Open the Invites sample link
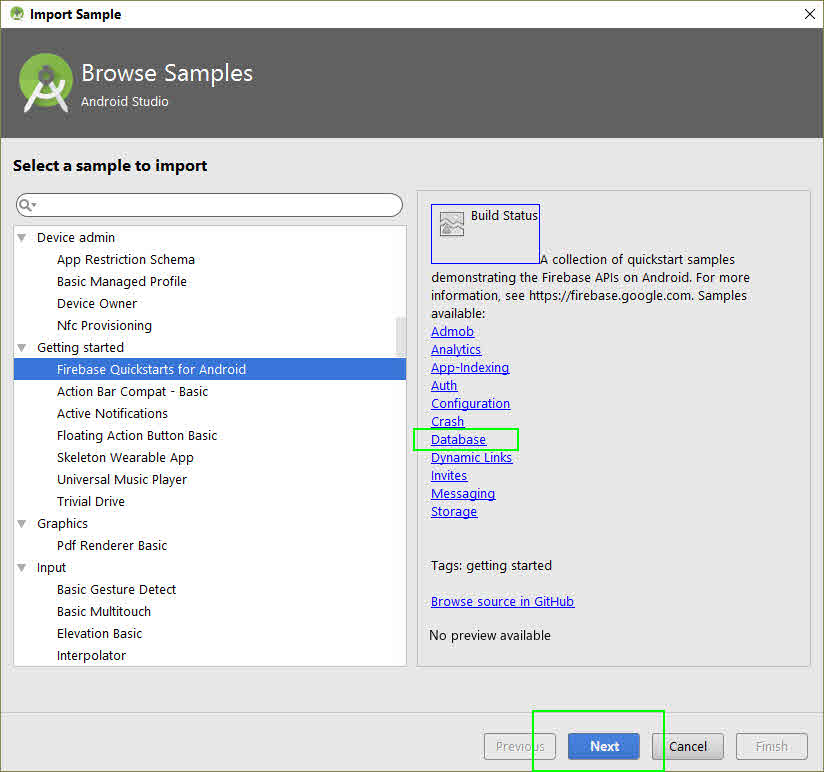Image resolution: width=824 pixels, height=772 pixels. [x=449, y=475]
